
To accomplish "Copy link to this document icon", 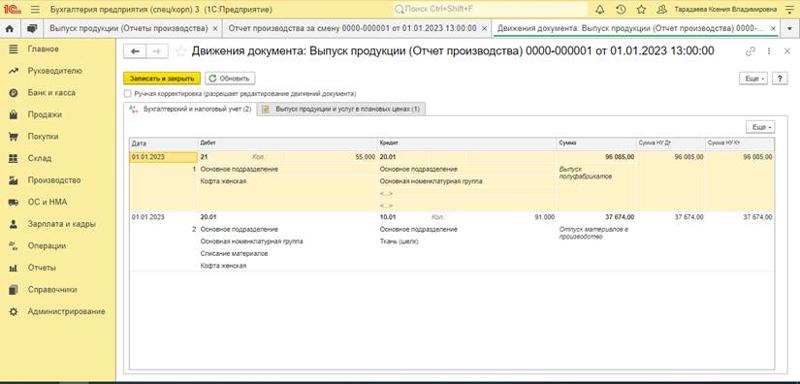I will [x=749, y=51].
